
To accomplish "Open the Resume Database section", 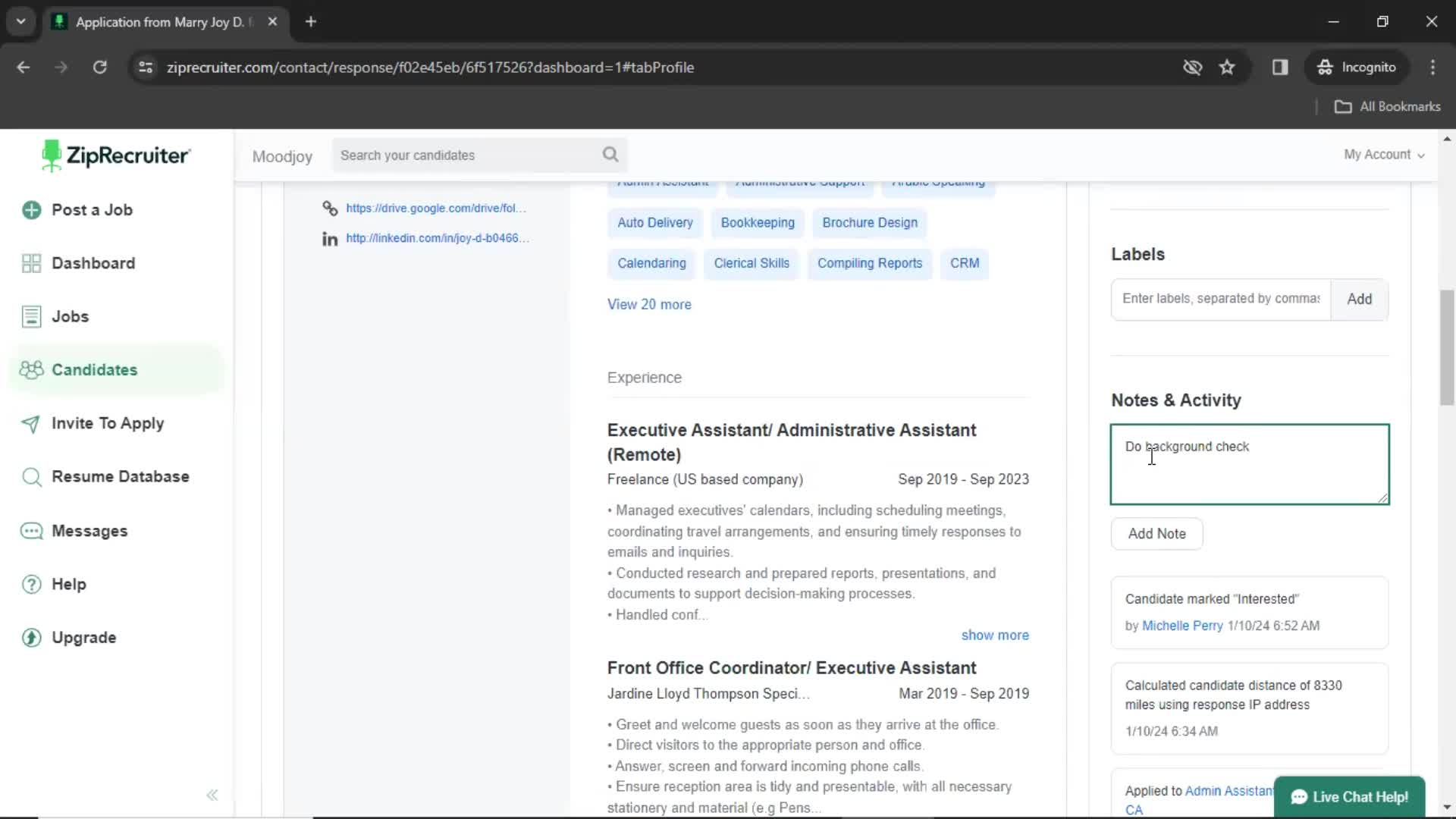I will [x=120, y=476].
